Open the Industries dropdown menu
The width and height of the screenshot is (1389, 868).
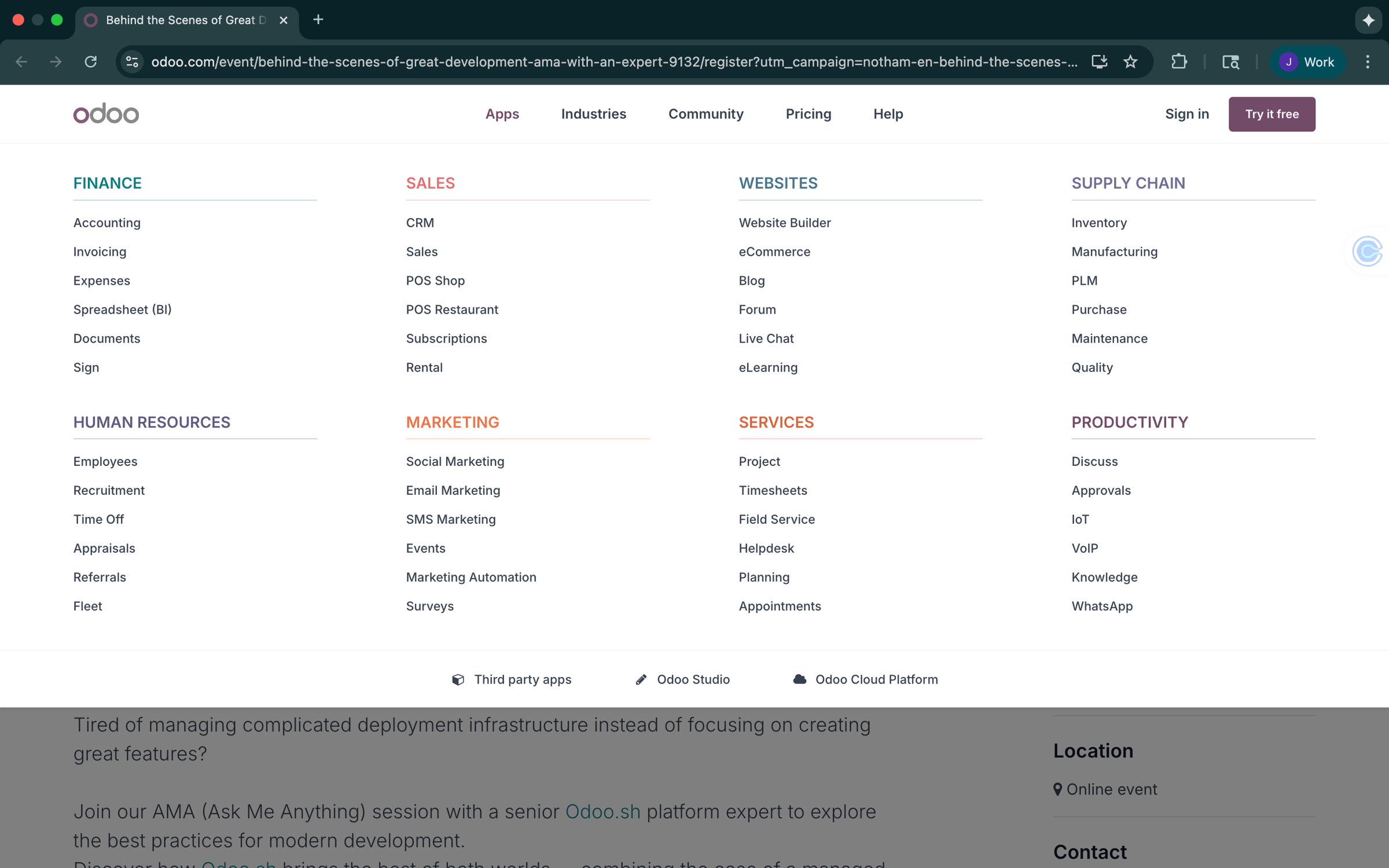coord(593,114)
